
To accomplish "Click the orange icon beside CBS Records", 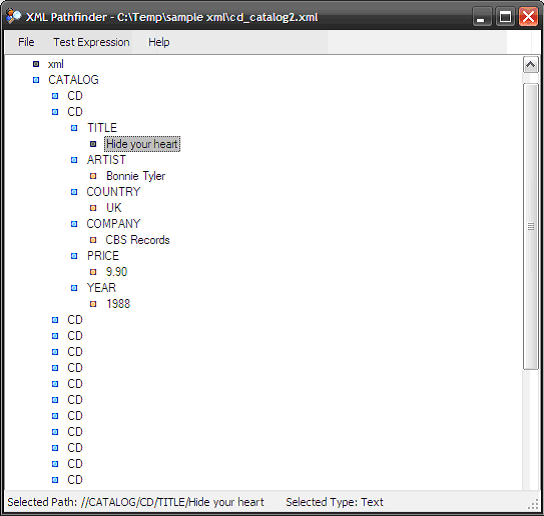I will point(93,240).
